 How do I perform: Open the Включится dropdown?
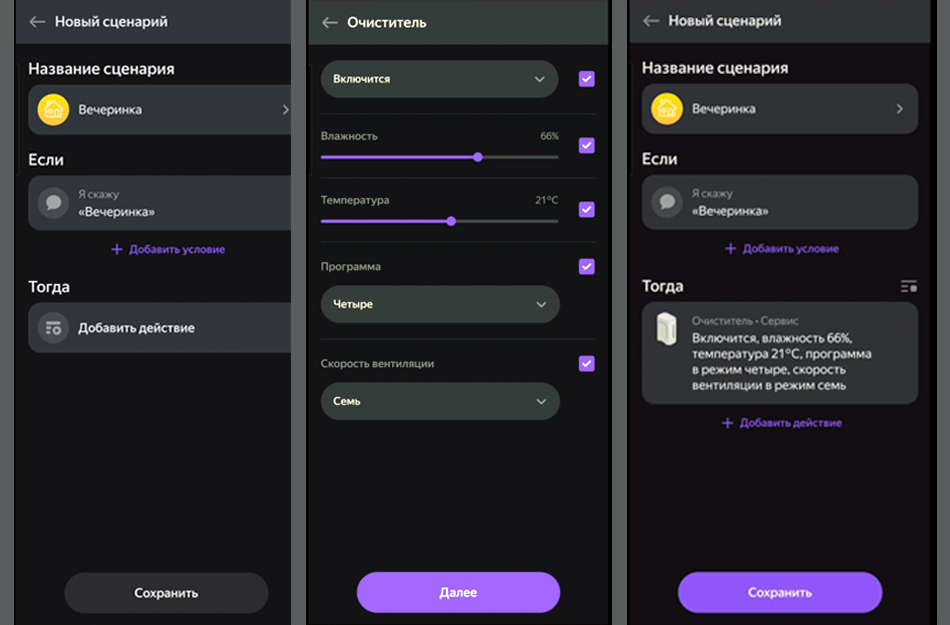tap(439, 79)
